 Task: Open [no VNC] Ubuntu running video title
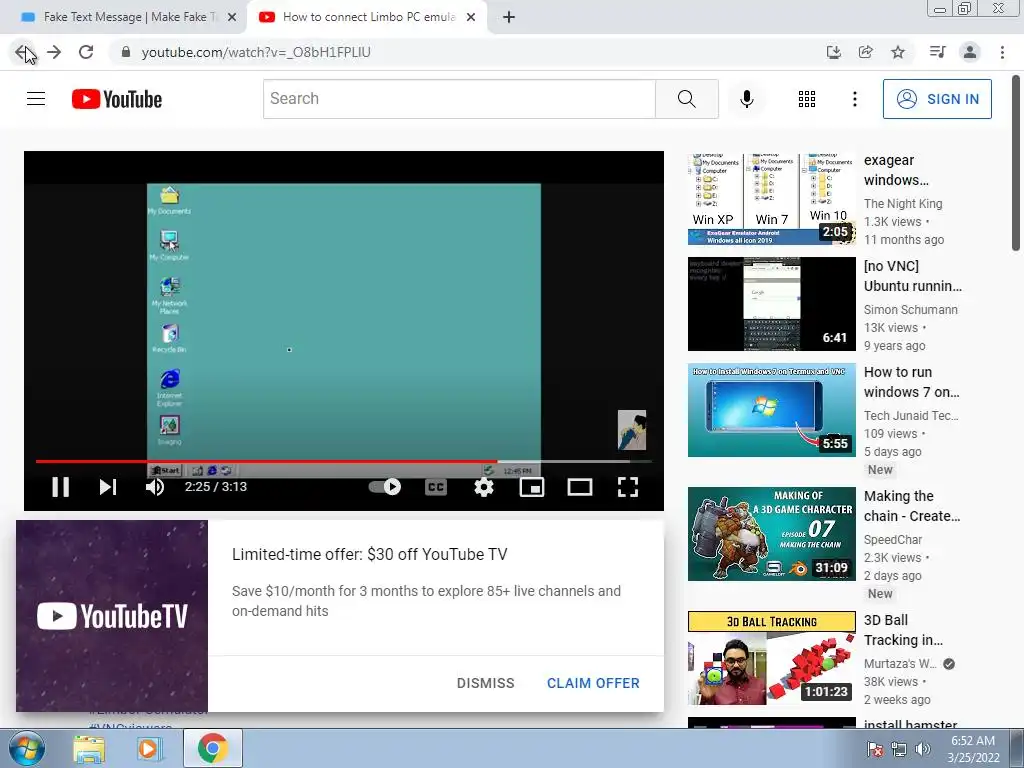click(x=912, y=276)
